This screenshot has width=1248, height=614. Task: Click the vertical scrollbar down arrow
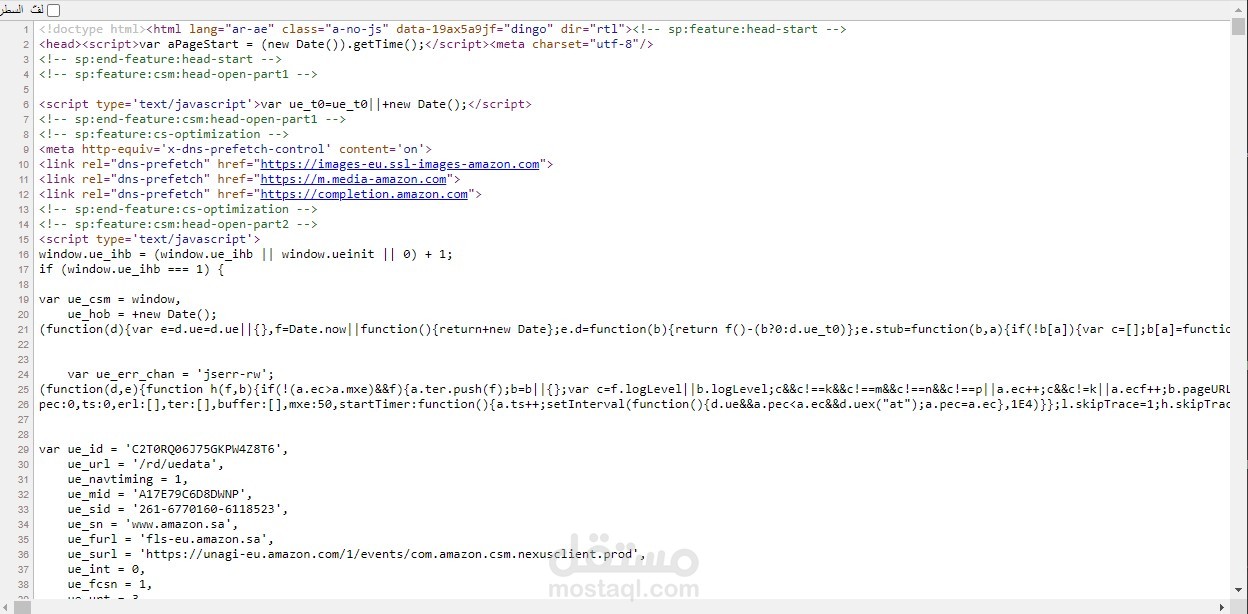1239,592
